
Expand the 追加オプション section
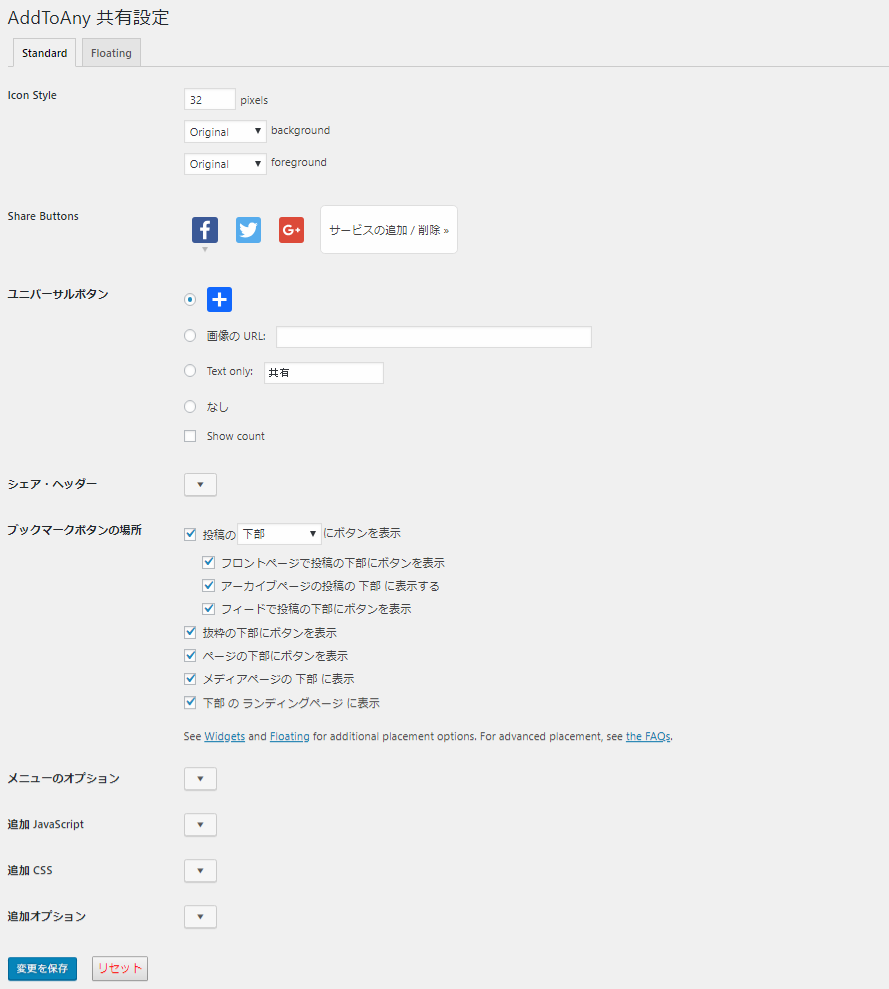(201, 917)
